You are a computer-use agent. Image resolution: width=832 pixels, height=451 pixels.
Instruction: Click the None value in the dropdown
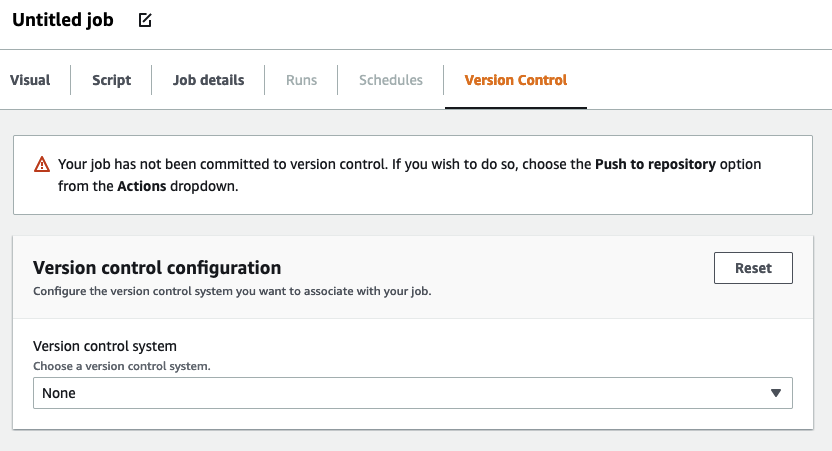pyautogui.click(x=59, y=393)
